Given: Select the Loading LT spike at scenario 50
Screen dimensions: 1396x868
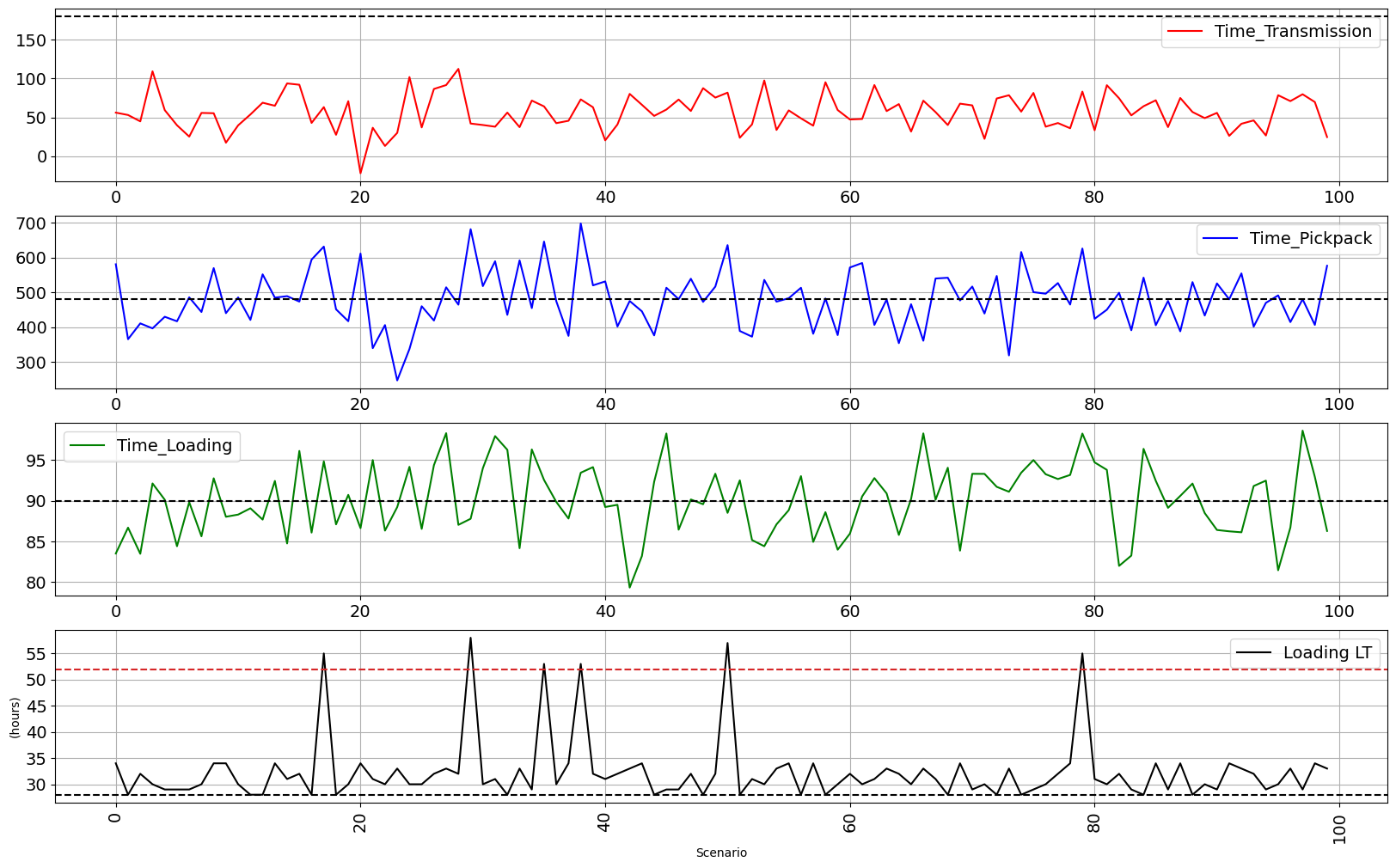Looking at the screenshot, I should 727,644.
